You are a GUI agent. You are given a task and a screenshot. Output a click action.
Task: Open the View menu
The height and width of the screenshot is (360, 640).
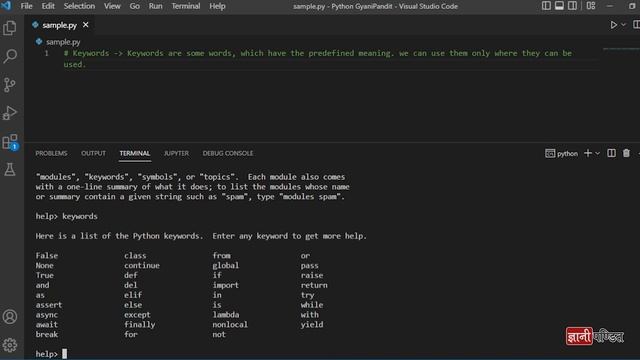112,6
